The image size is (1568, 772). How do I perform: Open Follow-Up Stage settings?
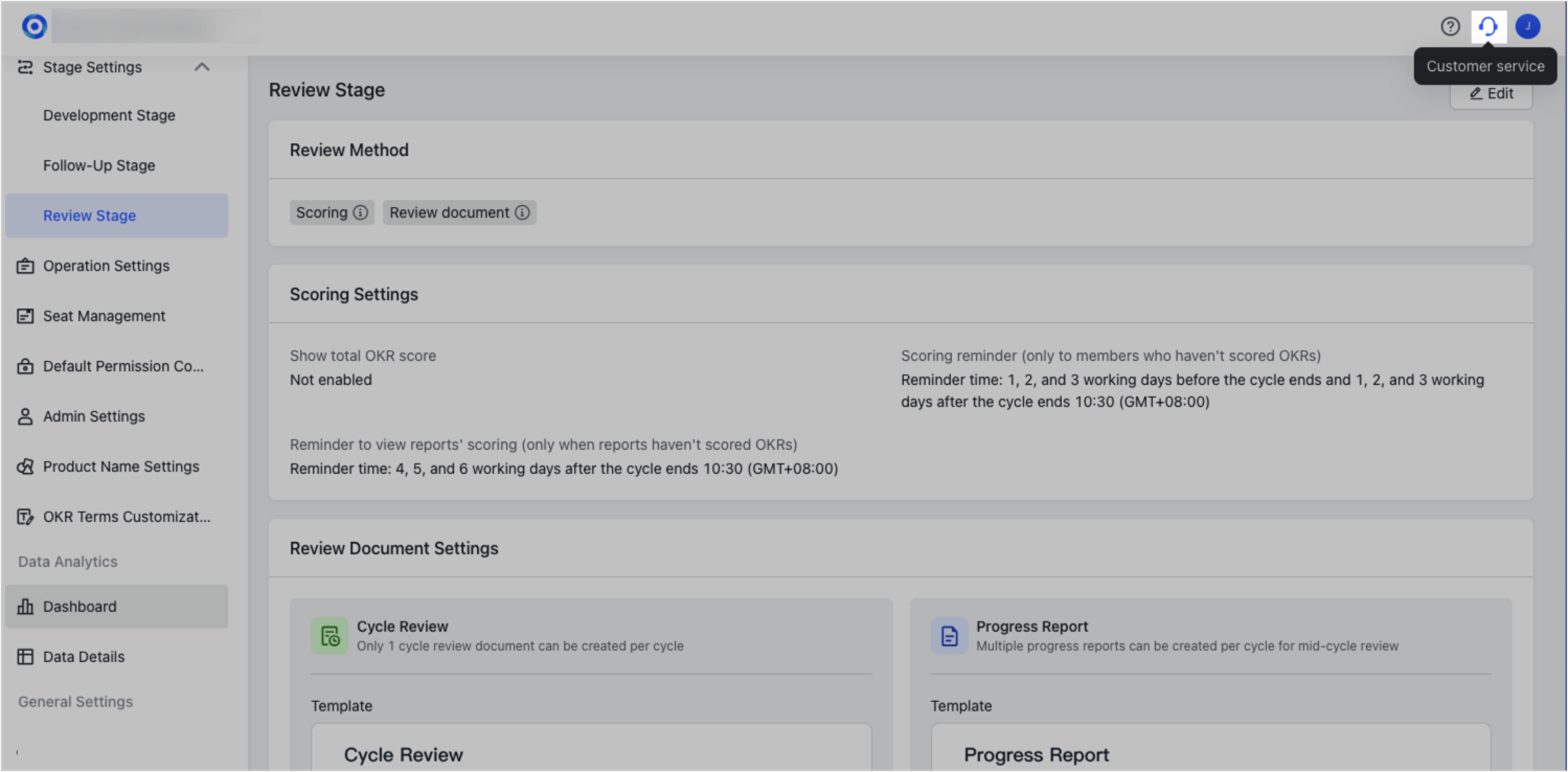pos(99,166)
